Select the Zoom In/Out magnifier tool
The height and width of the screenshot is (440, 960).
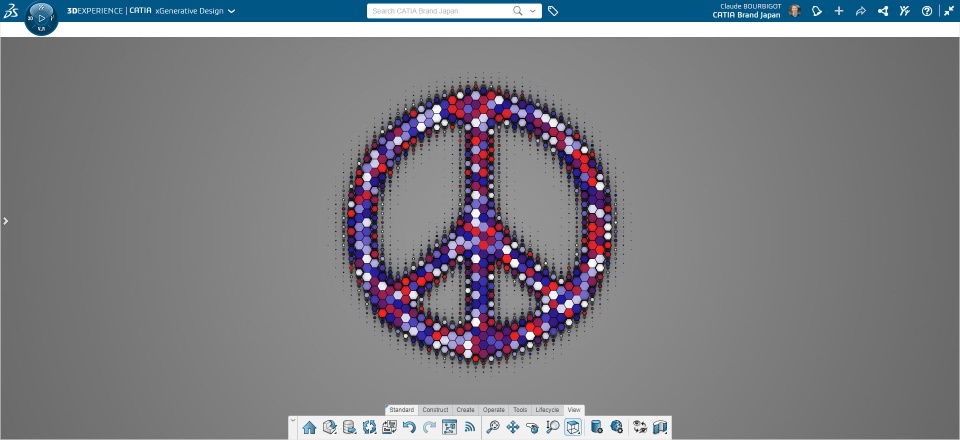[553, 427]
